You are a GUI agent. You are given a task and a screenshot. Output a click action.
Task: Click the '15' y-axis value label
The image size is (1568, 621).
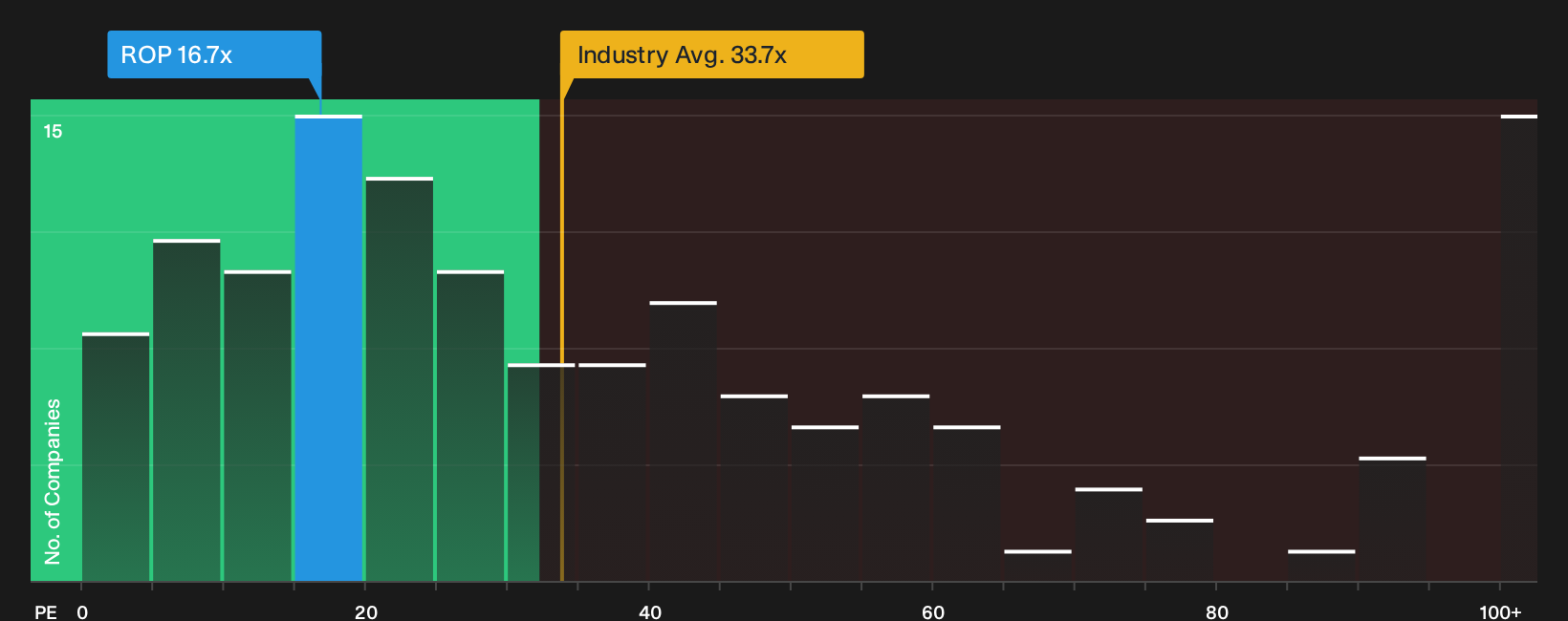coord(53,131)
